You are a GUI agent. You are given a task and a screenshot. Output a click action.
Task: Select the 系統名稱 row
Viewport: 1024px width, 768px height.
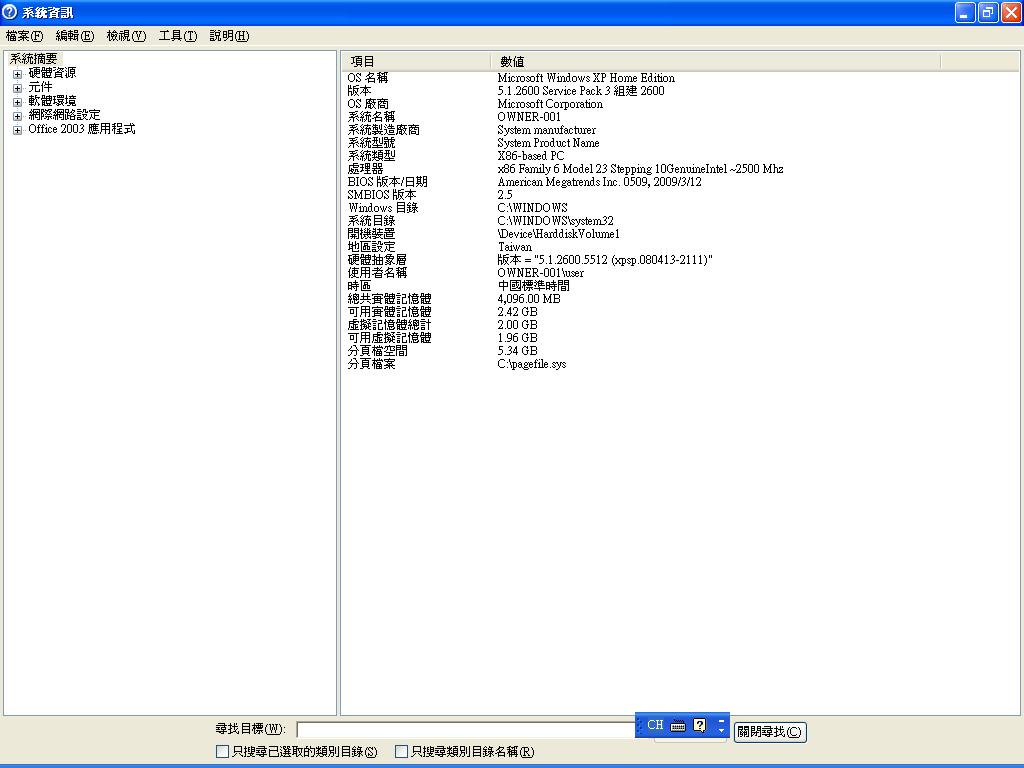coord(679,117)
